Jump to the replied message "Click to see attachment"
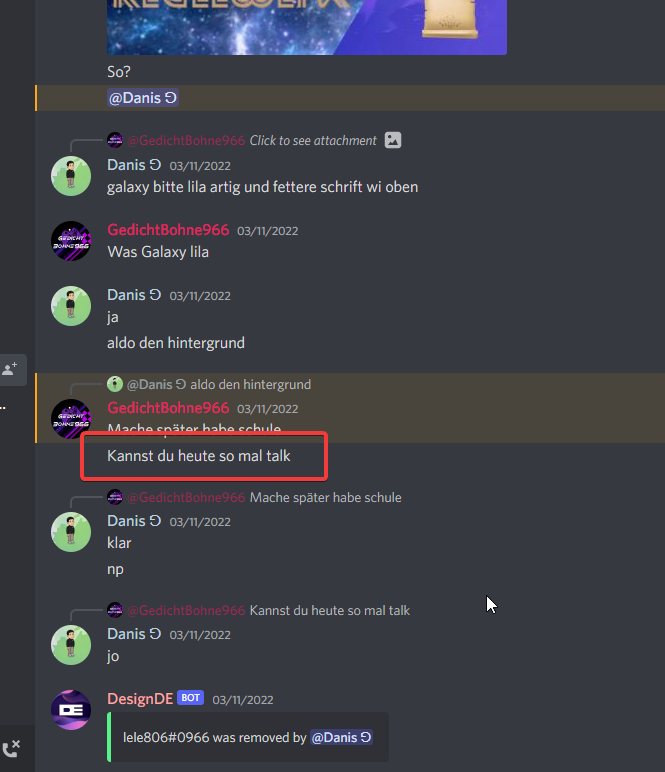This screenshot has height=772, width=665. pyautogui.click(x=313, y=140)
